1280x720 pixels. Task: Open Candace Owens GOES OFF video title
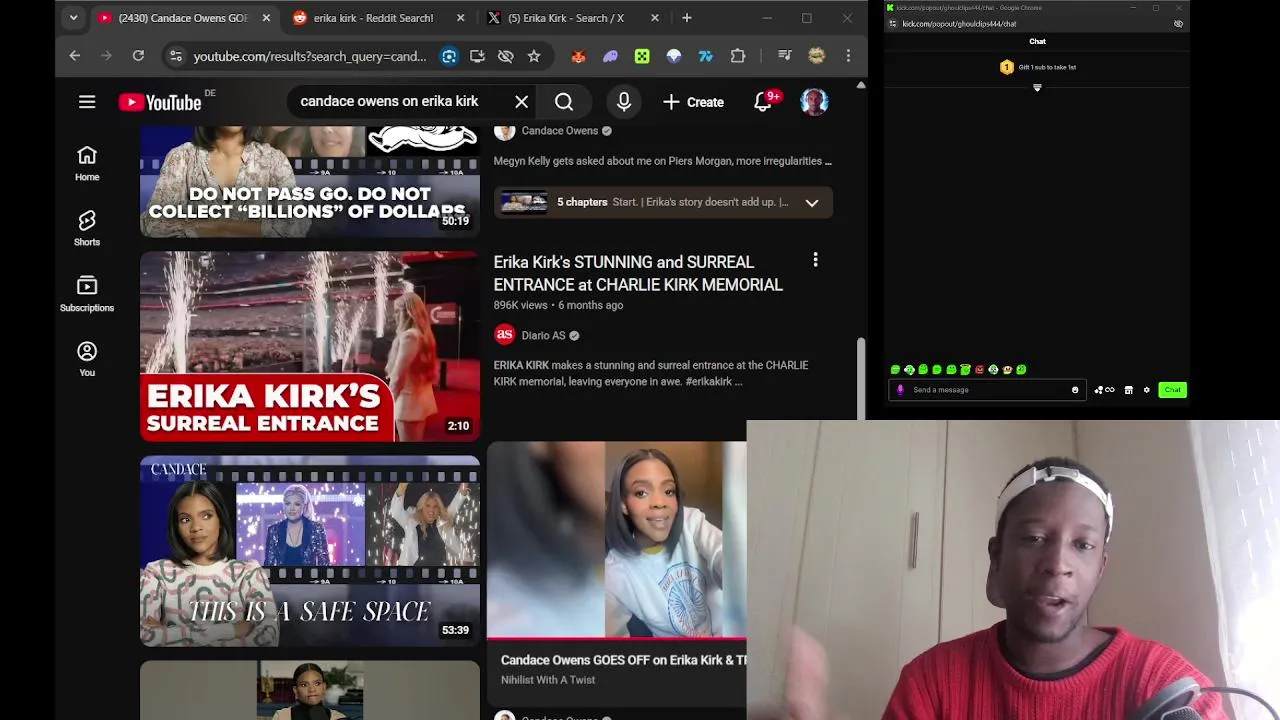(623, 660)
